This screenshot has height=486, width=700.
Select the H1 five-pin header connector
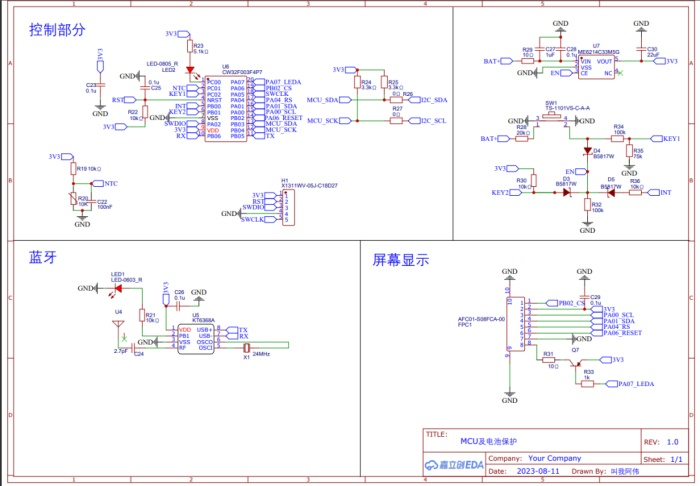point(283,207)
